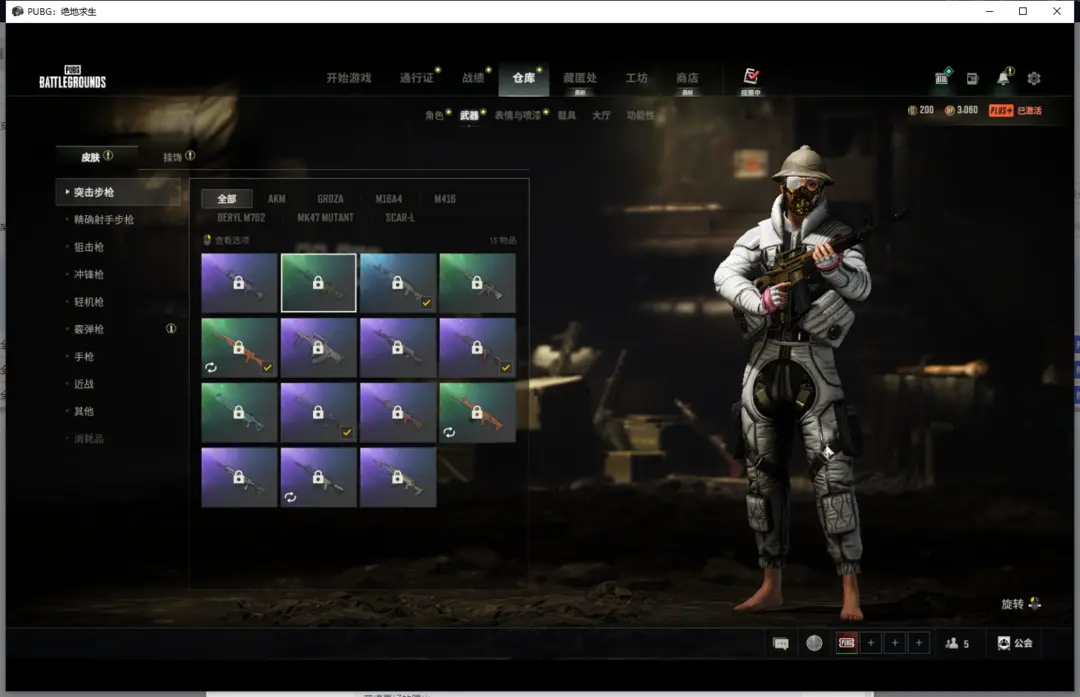
Task: Select 狙击枪 category
Action: (89, 247)
